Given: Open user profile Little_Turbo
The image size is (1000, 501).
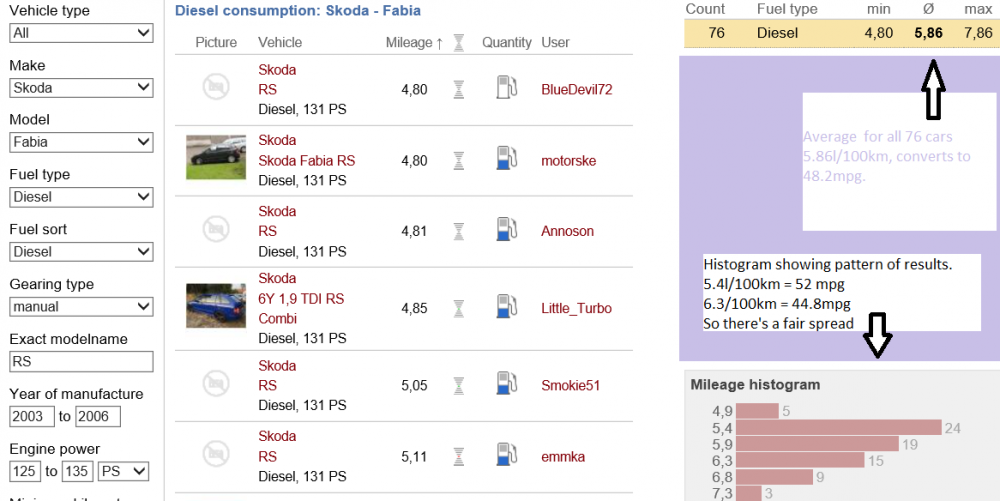Looking at the screenshot, I should click(576, 309).
